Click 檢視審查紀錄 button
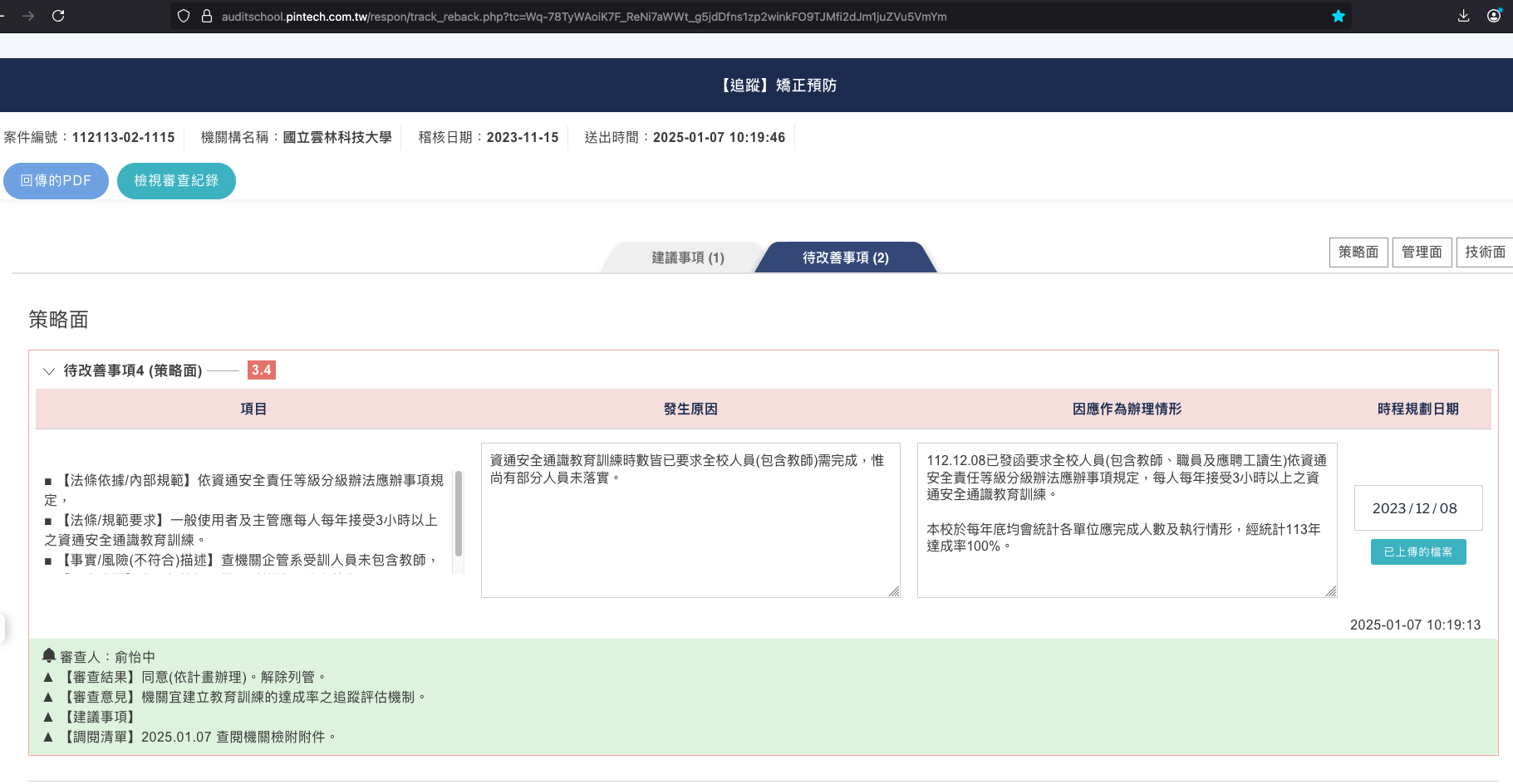Viewport: 1513px width, 784px height. point(176,180)
